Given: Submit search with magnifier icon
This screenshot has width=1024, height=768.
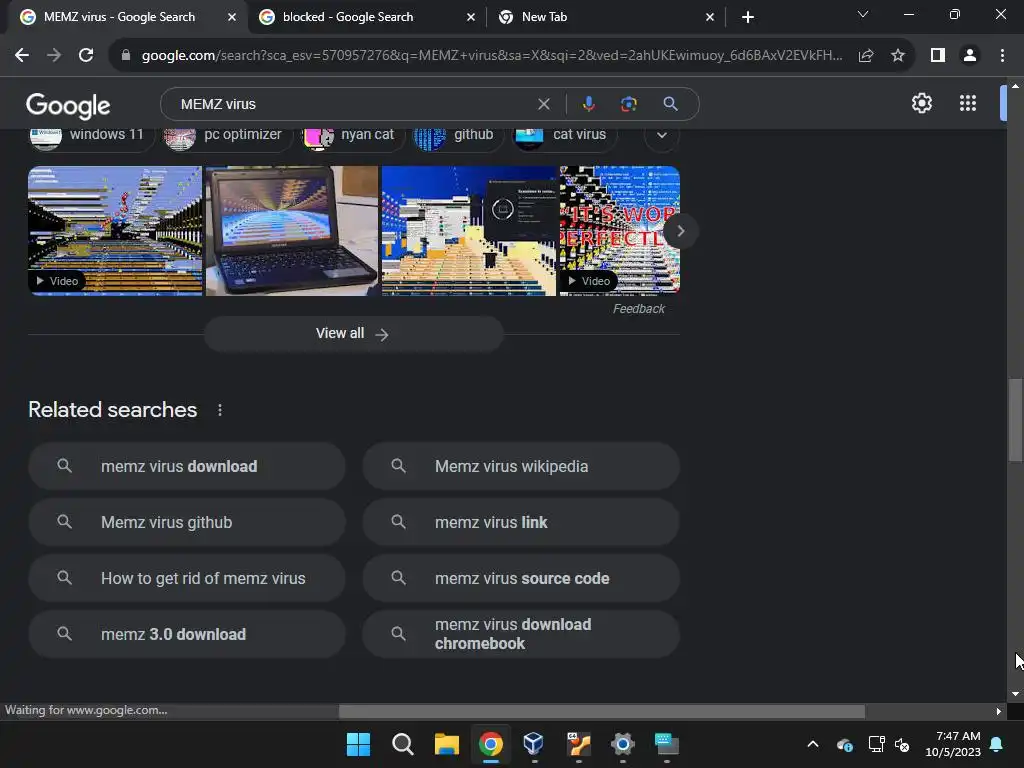Looking at the screenshot, I should [x=670, y=104].
